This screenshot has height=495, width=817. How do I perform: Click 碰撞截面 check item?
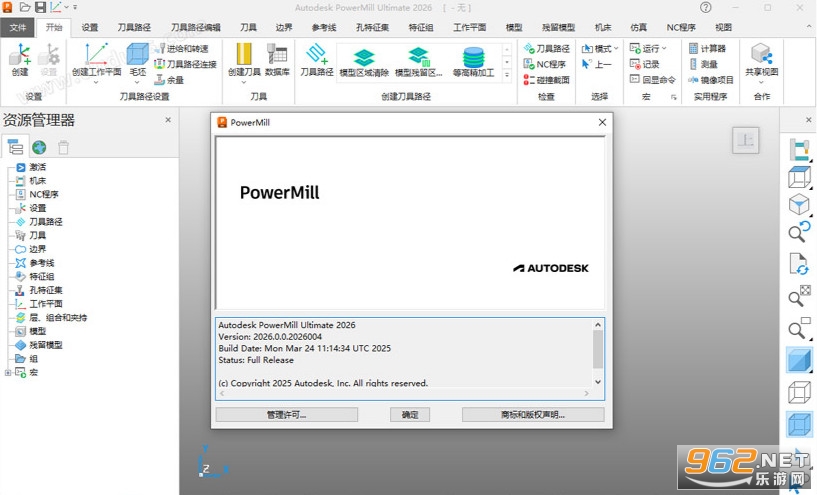[547, 80]
